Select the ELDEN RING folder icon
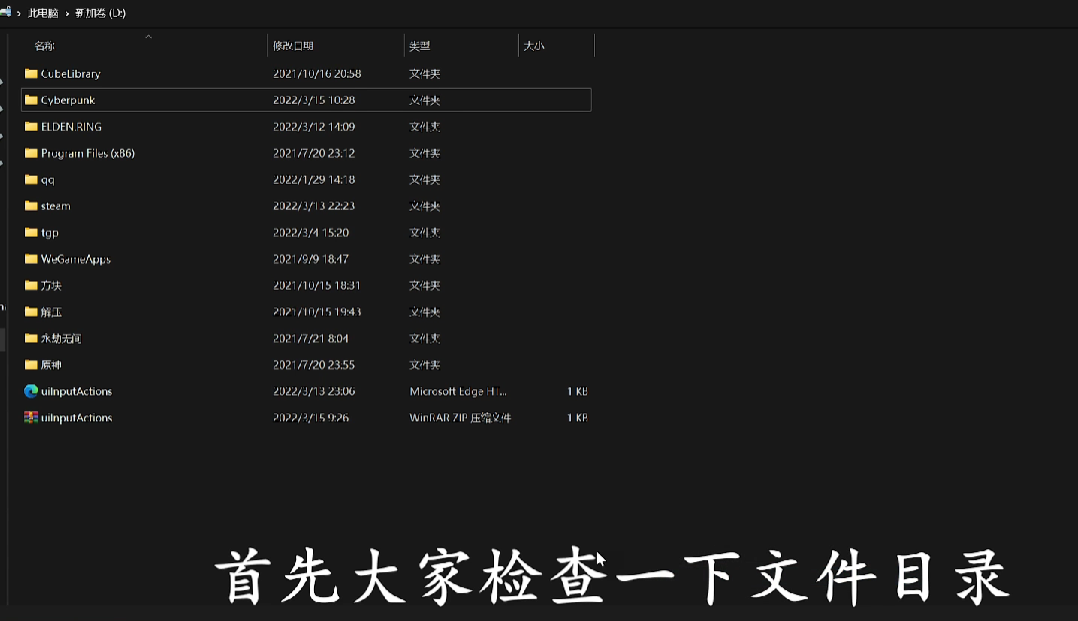1078x621 pixels. pyautogui.click(x=31, y=127)
